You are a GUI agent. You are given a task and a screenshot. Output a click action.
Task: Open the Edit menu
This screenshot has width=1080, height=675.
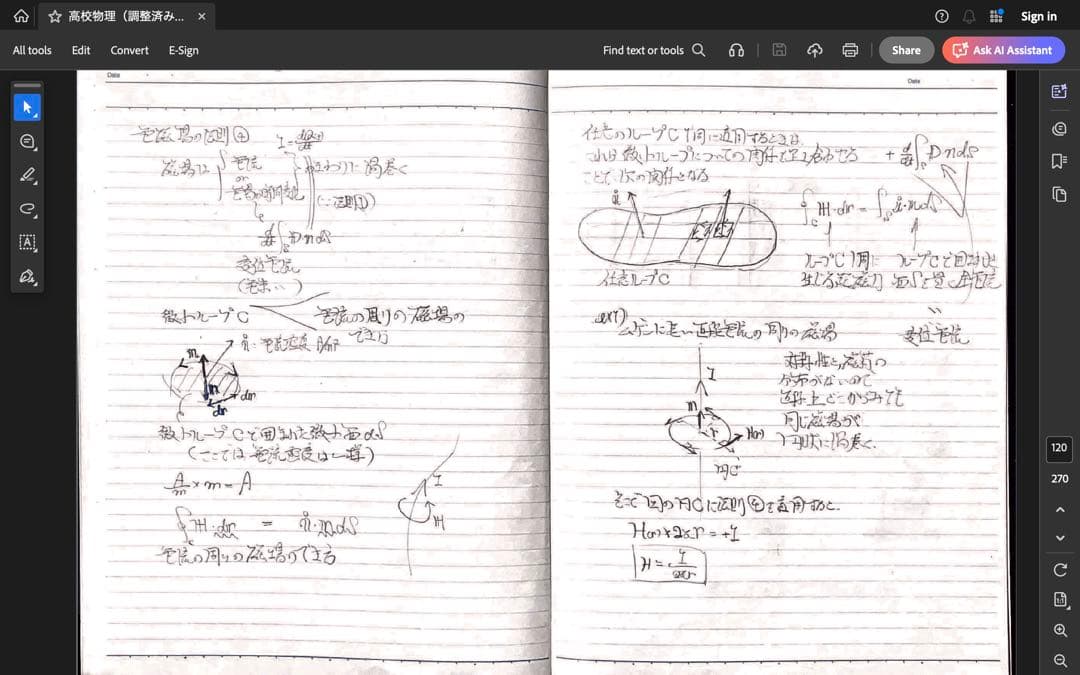pyautogui.click(x=80, y=50)
